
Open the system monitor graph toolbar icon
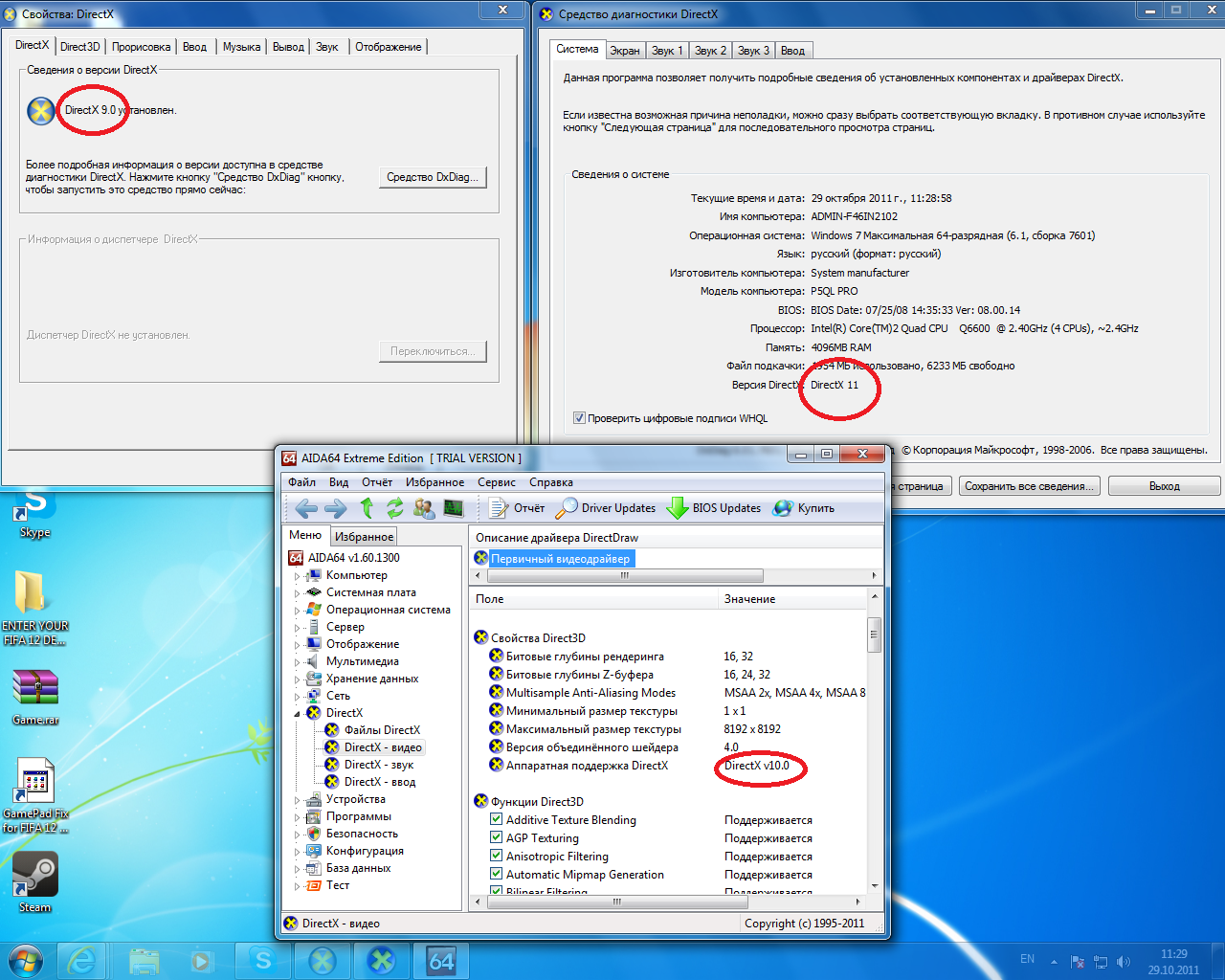pos(454,508)
